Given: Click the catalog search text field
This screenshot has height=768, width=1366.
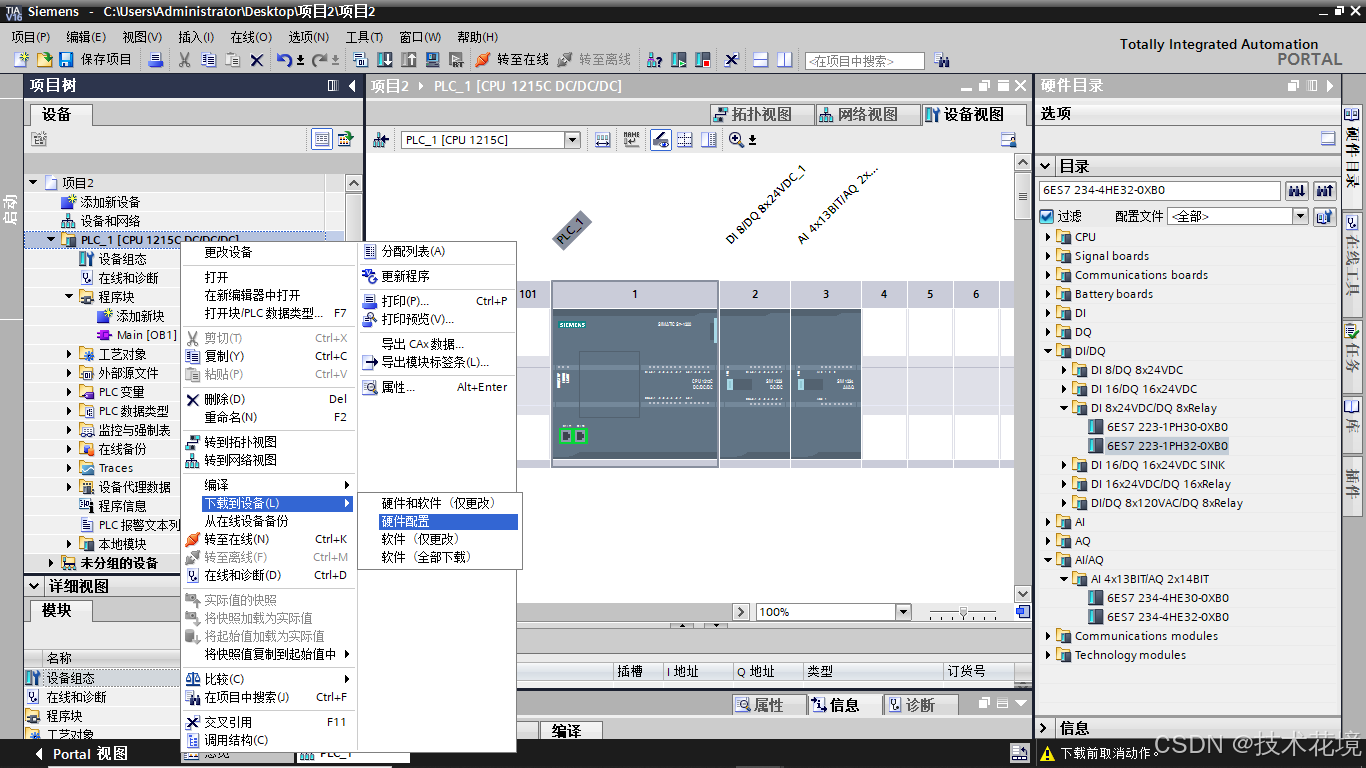Looking at the screenshot, I should tap(1160, 190).
